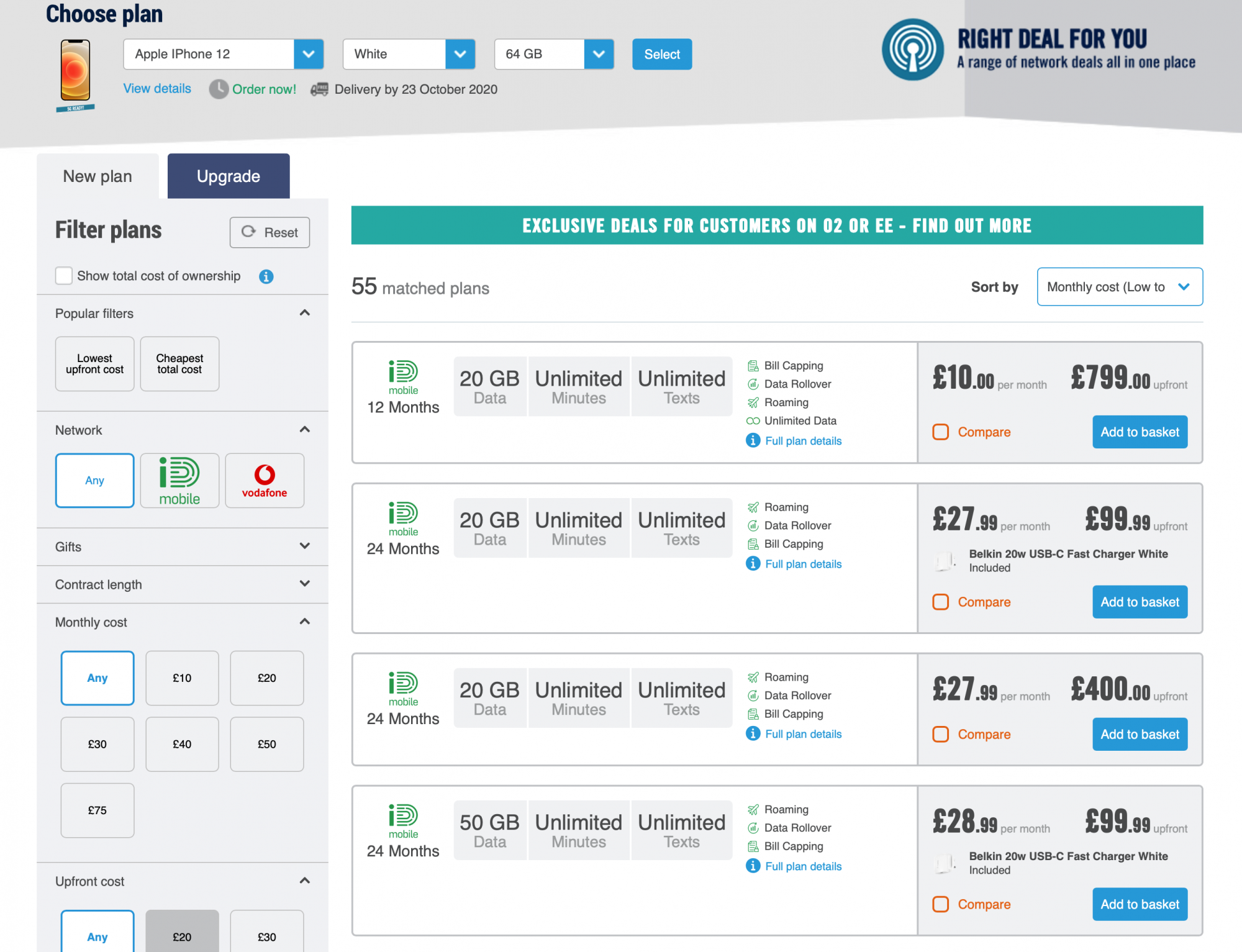1242x952 pixels.
Task: Apply the Lowest upfront cost filter
Action: (x=94, y=364)
